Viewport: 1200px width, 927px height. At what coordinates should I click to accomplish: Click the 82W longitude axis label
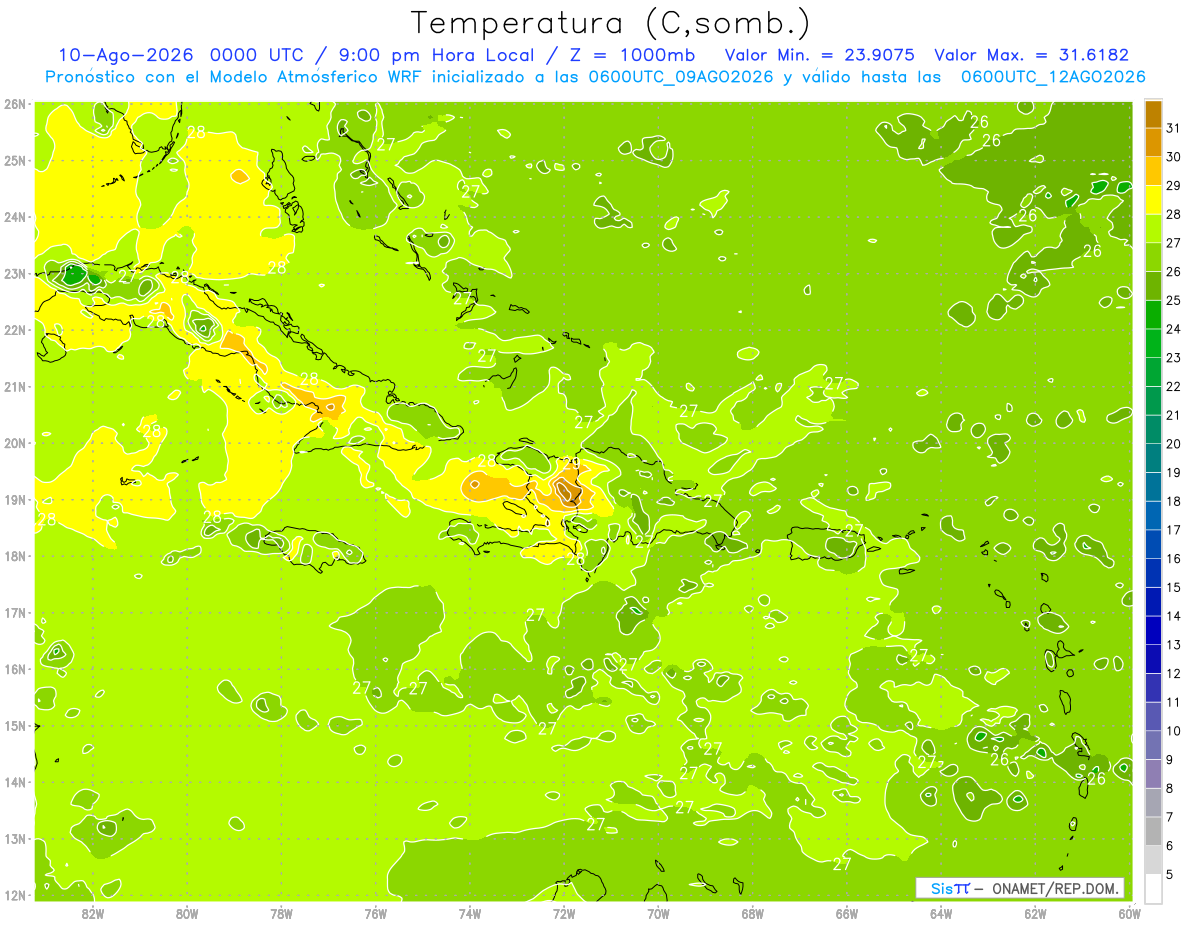coord(93,913)
